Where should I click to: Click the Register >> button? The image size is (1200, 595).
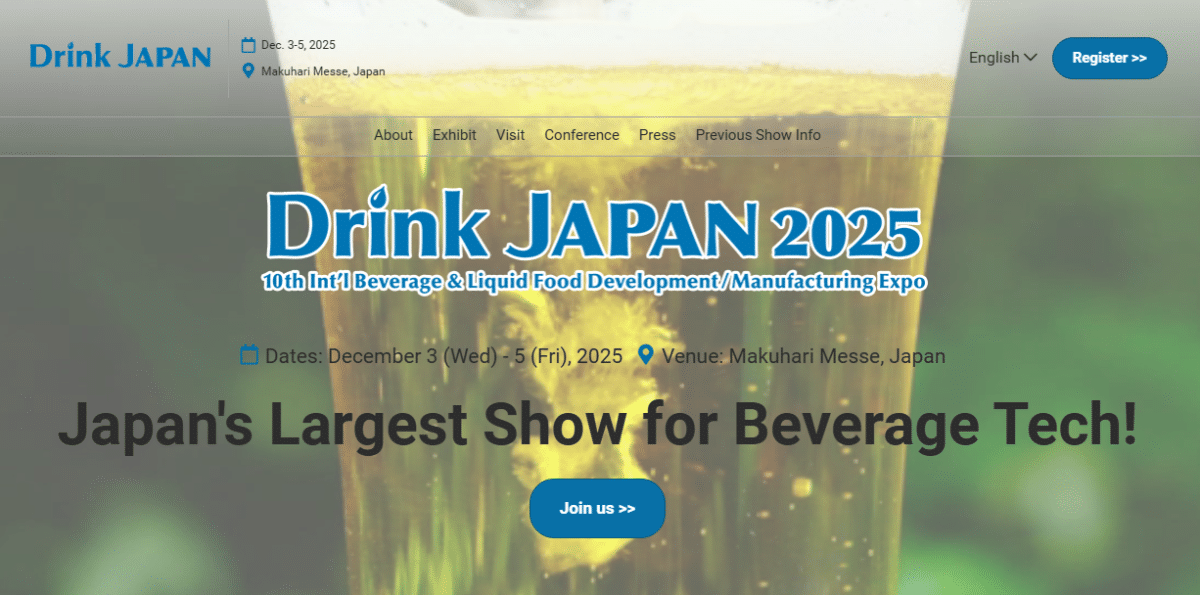coord(1109,58)
